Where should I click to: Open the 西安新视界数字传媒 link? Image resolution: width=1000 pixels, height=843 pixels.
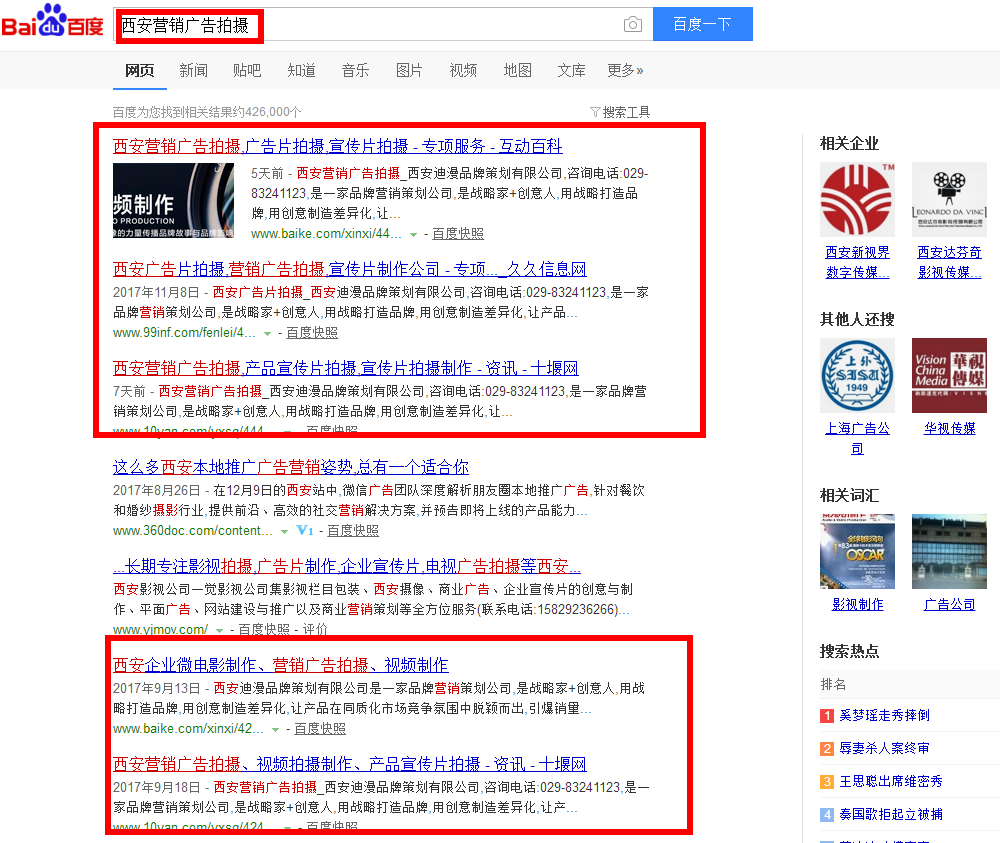(857, 262)
